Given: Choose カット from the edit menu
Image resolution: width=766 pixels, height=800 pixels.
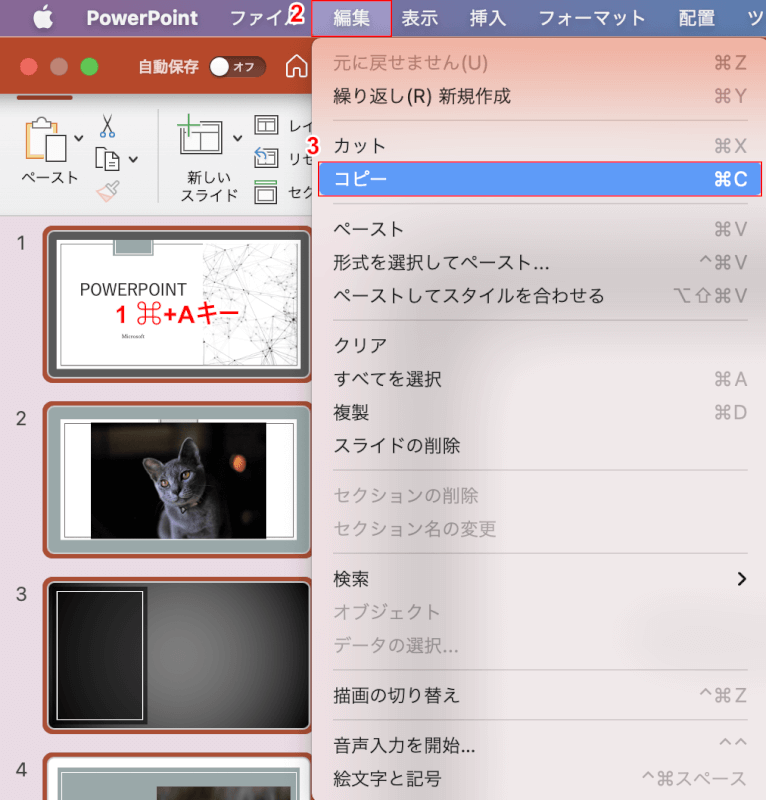Looking at the screenshot, I should pyautogui.click(x=540, y=146).
